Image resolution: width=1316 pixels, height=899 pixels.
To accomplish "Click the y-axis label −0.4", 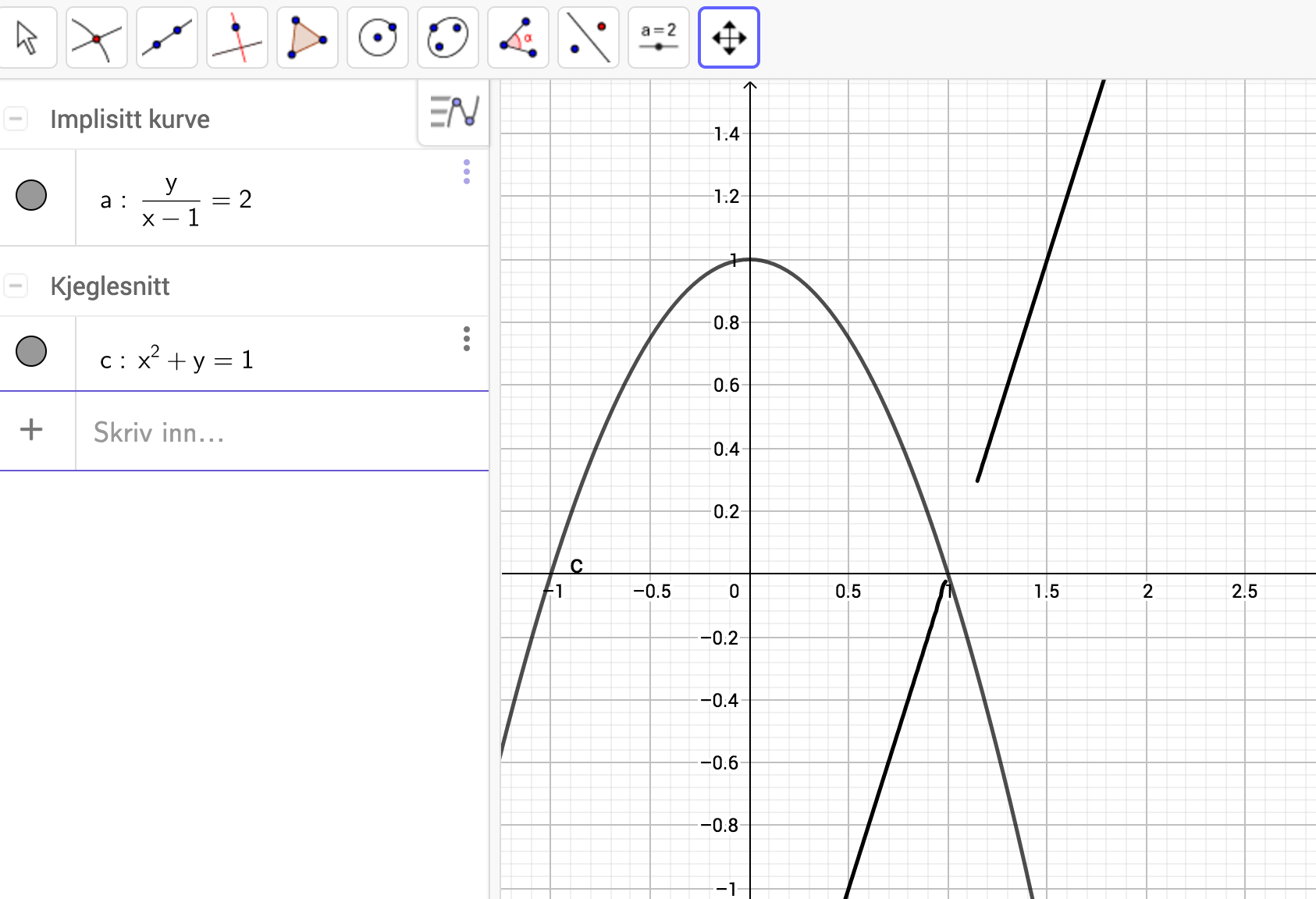I will point(720,701).
